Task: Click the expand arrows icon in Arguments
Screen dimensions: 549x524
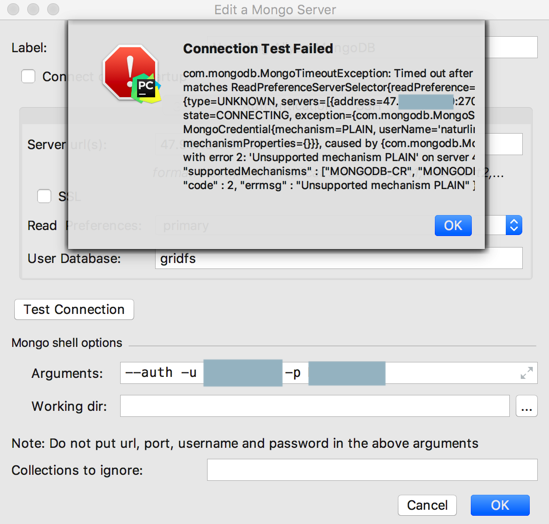Action: click(x=527, y=373)
